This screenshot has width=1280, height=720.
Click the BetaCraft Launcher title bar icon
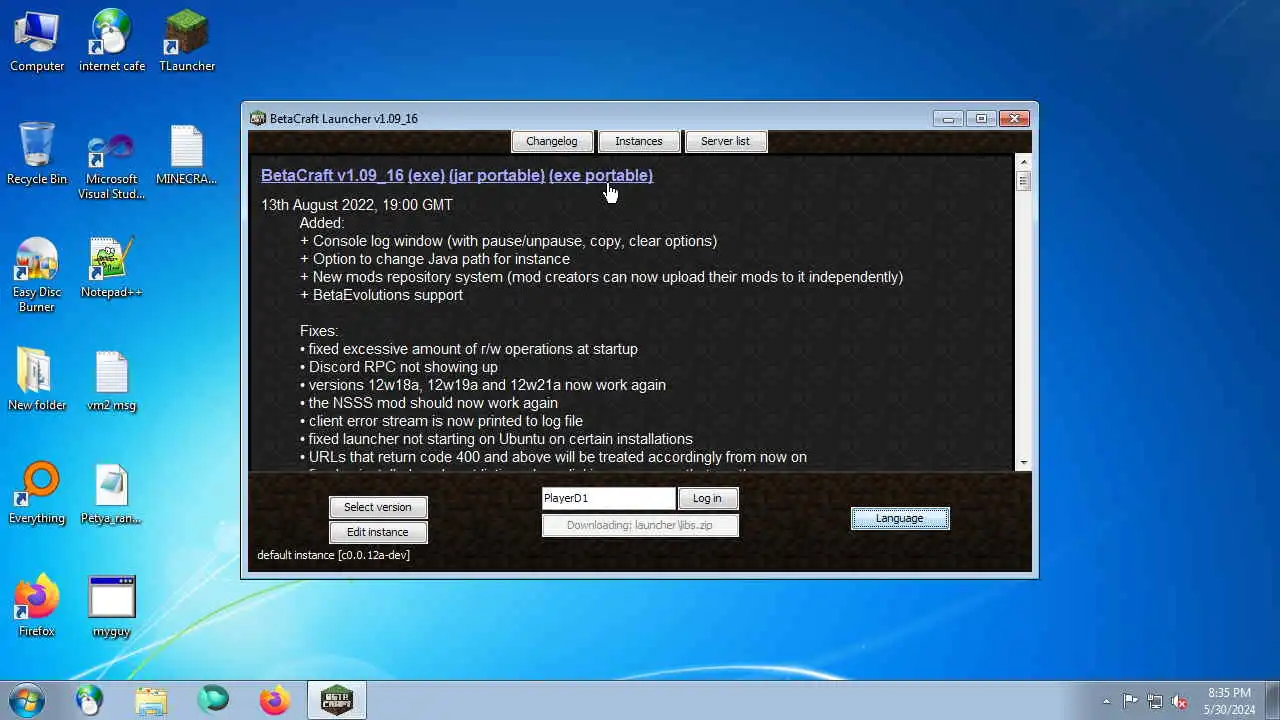(258, 118)
